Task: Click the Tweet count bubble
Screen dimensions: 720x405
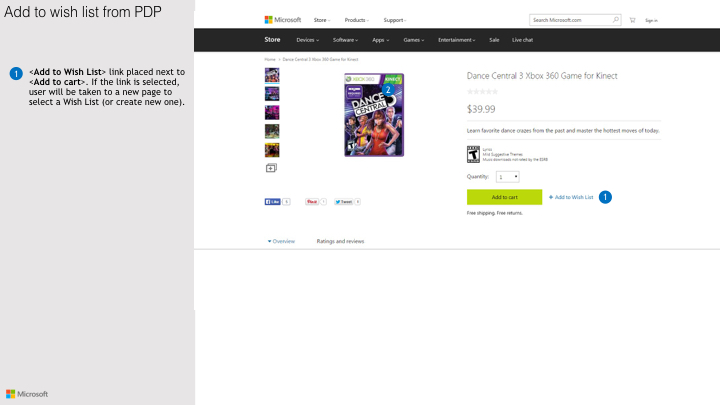Action: point(357,202)
